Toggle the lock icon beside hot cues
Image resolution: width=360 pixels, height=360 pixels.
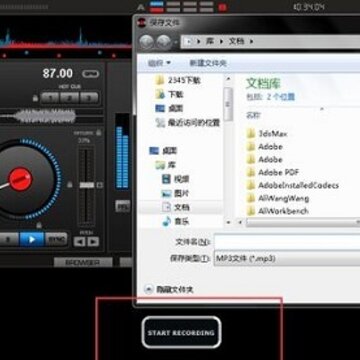(x=35, y=98)
